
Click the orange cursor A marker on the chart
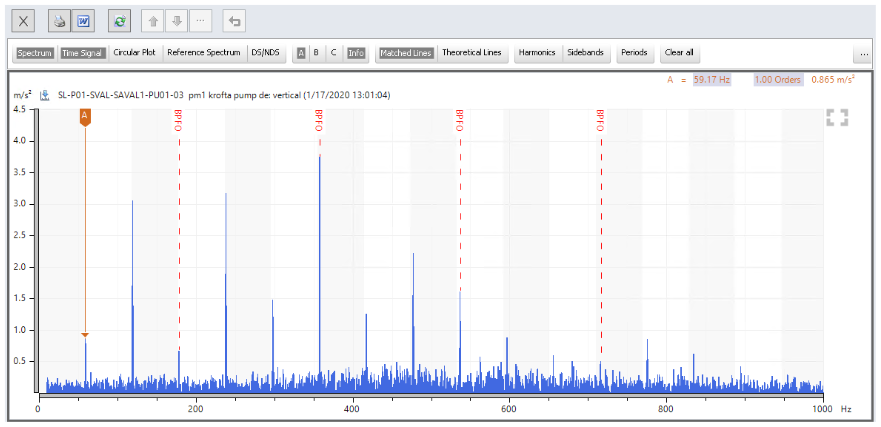(85, 117)
